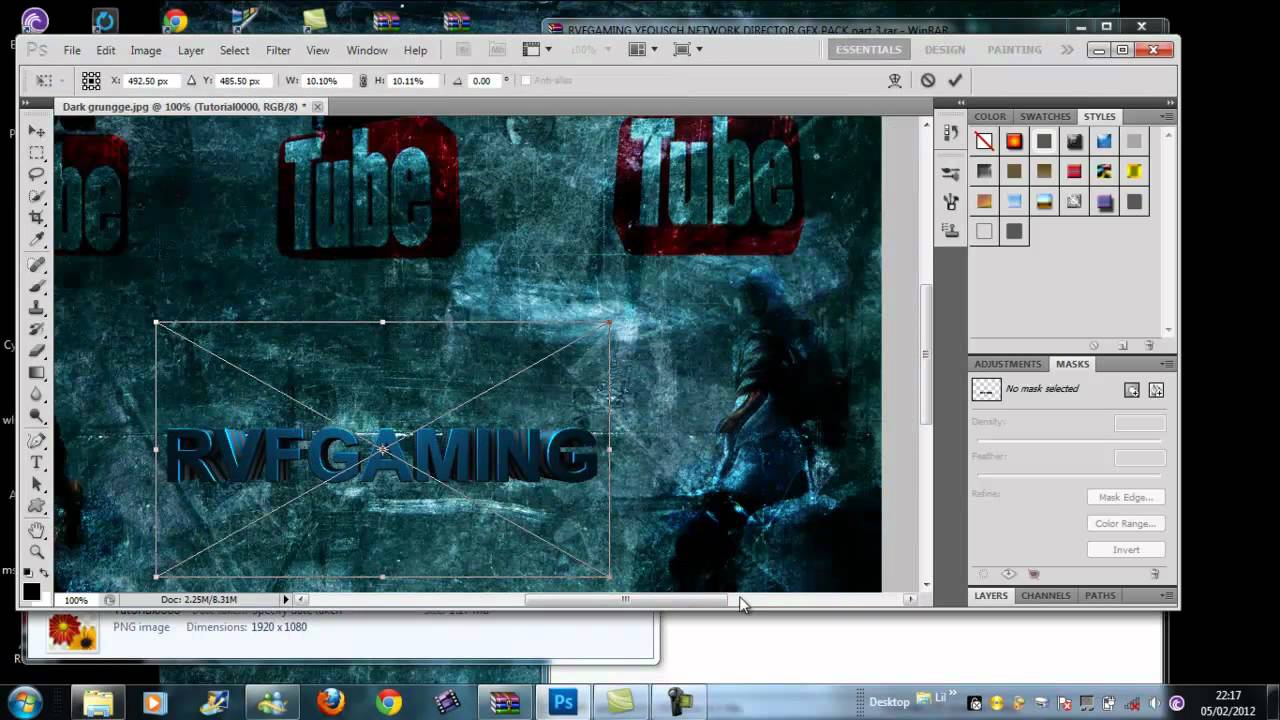The width and height of the screenshot is (1280, 720).
Task: Switch to the Channels tab
Action: pyautogui.click(x=1045, y=595)
